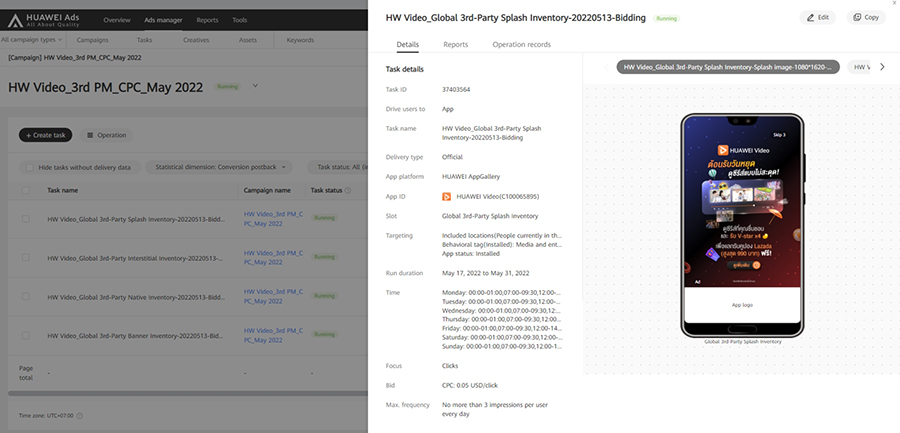The width and height of the screenshot is (900, 433).
Task: Click the Time zone info icon
Action: (80, 415)
